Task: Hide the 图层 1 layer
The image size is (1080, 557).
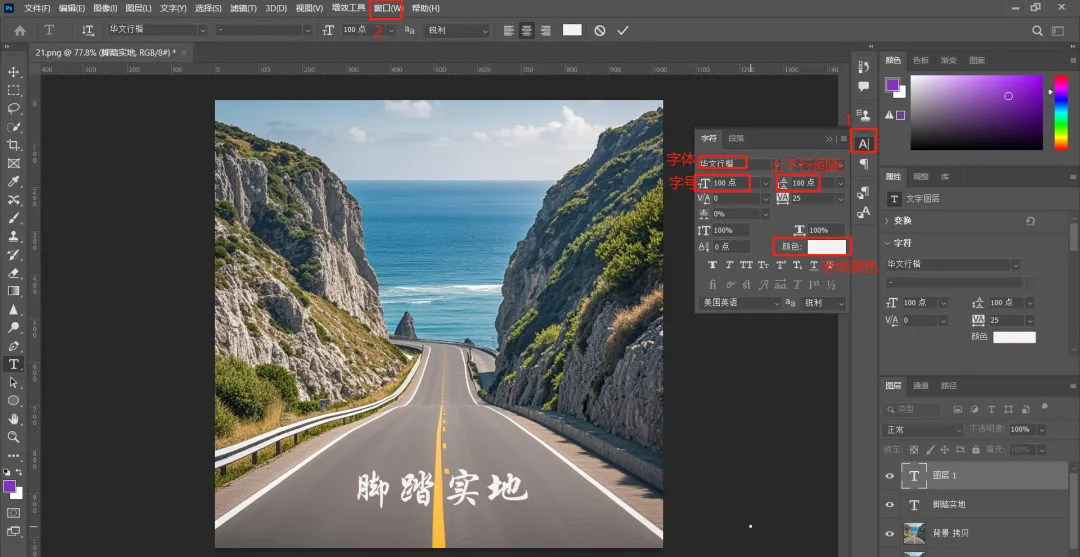Action: click(890, 476)
